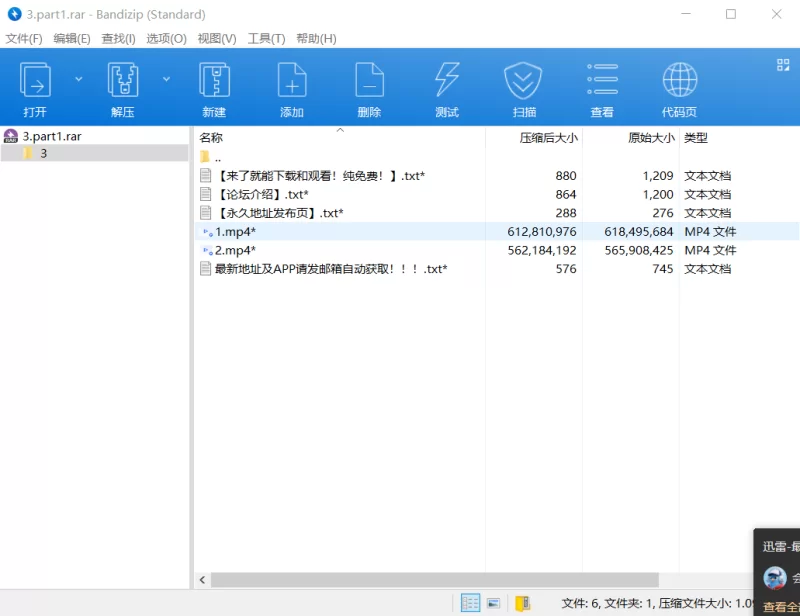Click the original size 565,908,425
The height and width of the screenshot is (616, 800).
coord(639,251)
